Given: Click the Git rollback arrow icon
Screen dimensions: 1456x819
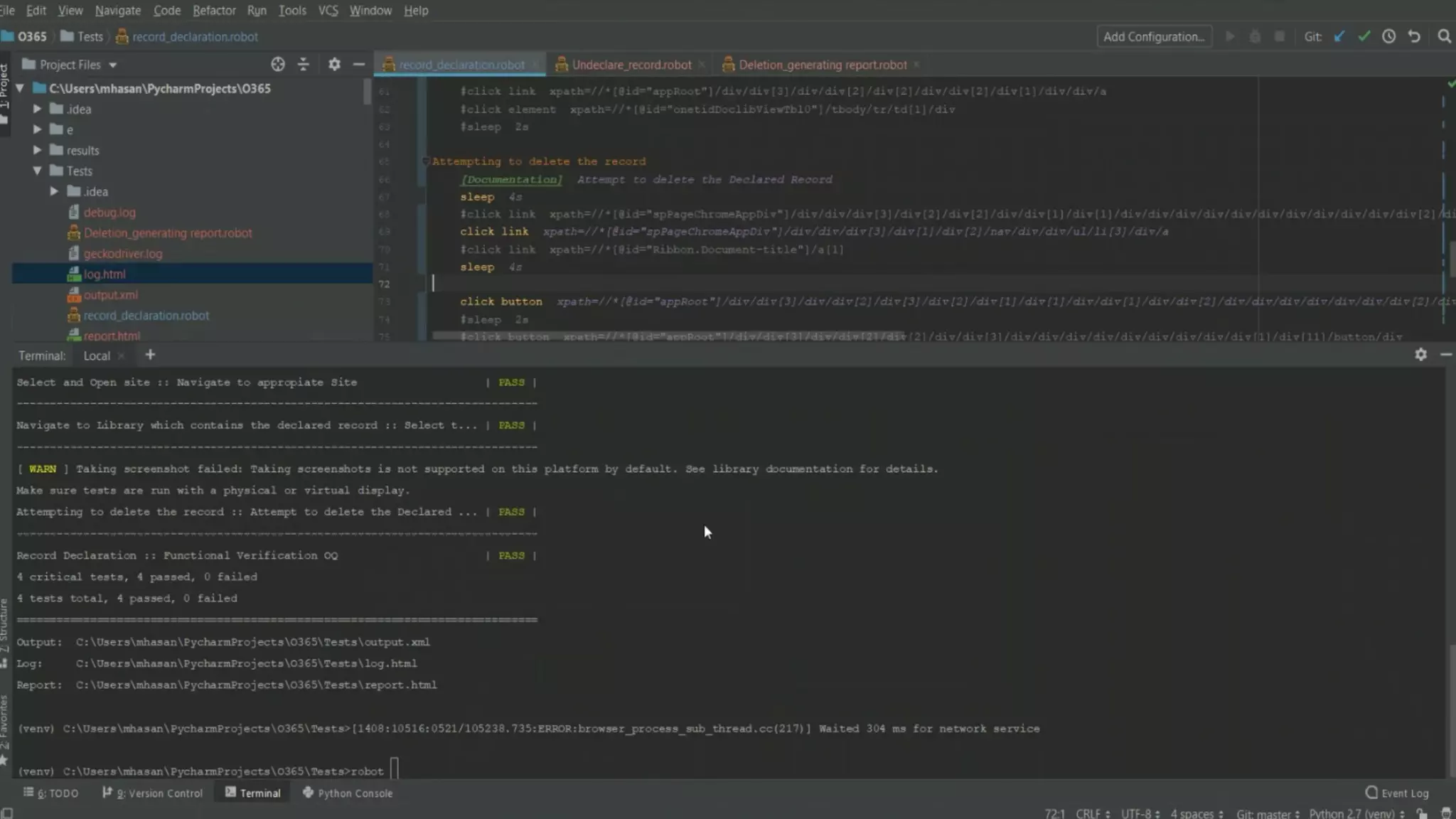Looking at the screenshot, I should (x=1414, y=36).
